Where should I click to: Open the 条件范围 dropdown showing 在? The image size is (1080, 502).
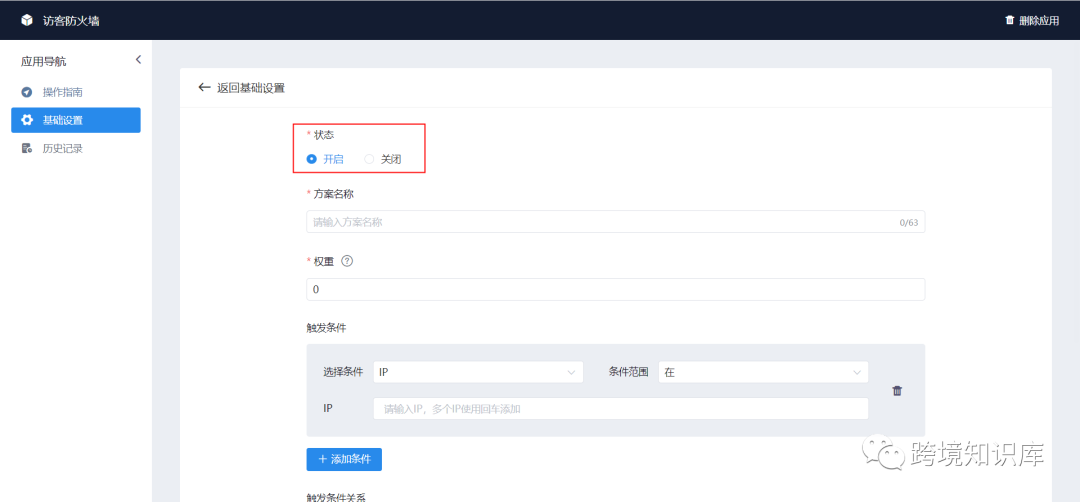763,372
